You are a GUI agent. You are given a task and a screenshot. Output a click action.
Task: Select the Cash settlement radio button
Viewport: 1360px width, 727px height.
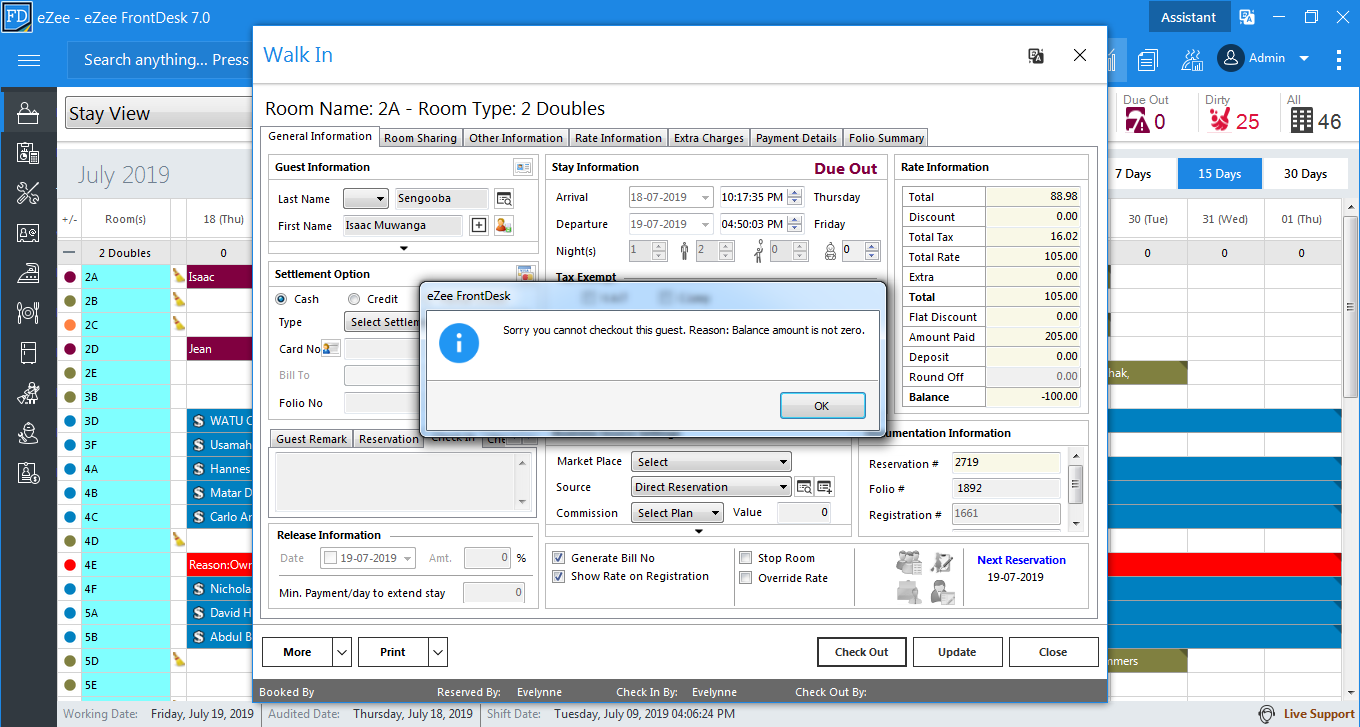(x=281, y=299)
